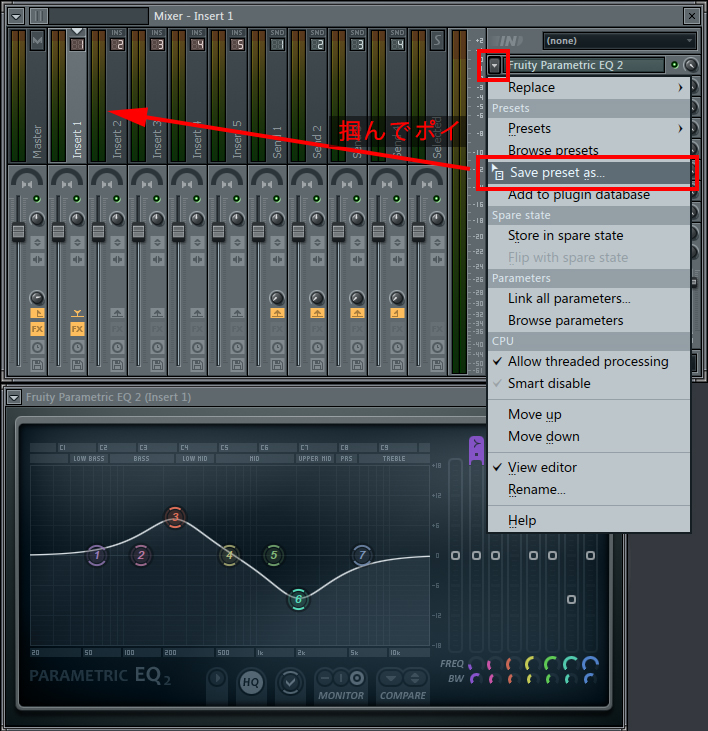Image resolution: width=708 pixels, height=731 pixels.
Task: Toggle Send 1 routing arrow to master
Action: click(277, 313)
